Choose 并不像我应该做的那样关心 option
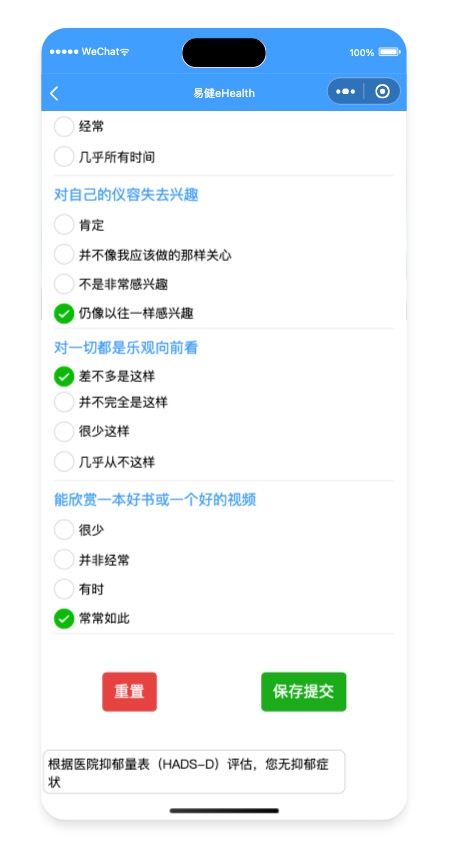 [143, 254]
